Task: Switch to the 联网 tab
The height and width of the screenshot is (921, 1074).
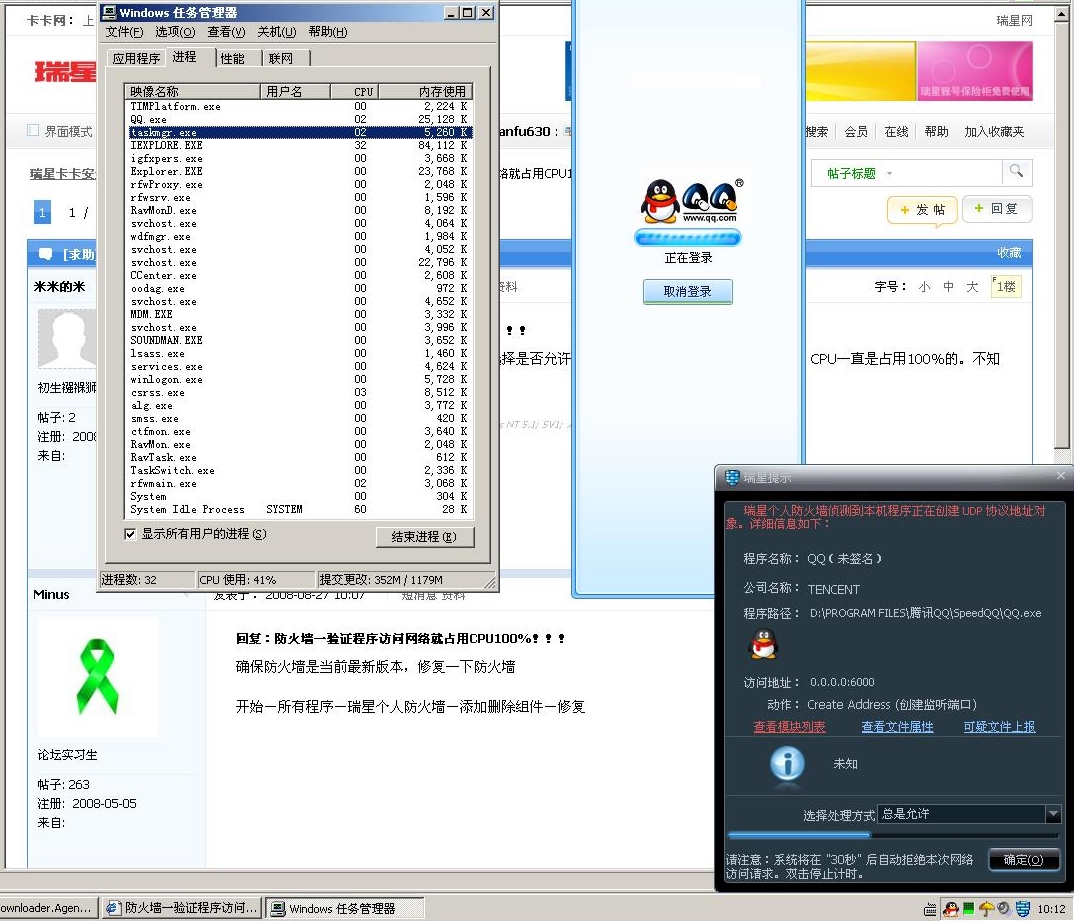Action: (286, 58)
